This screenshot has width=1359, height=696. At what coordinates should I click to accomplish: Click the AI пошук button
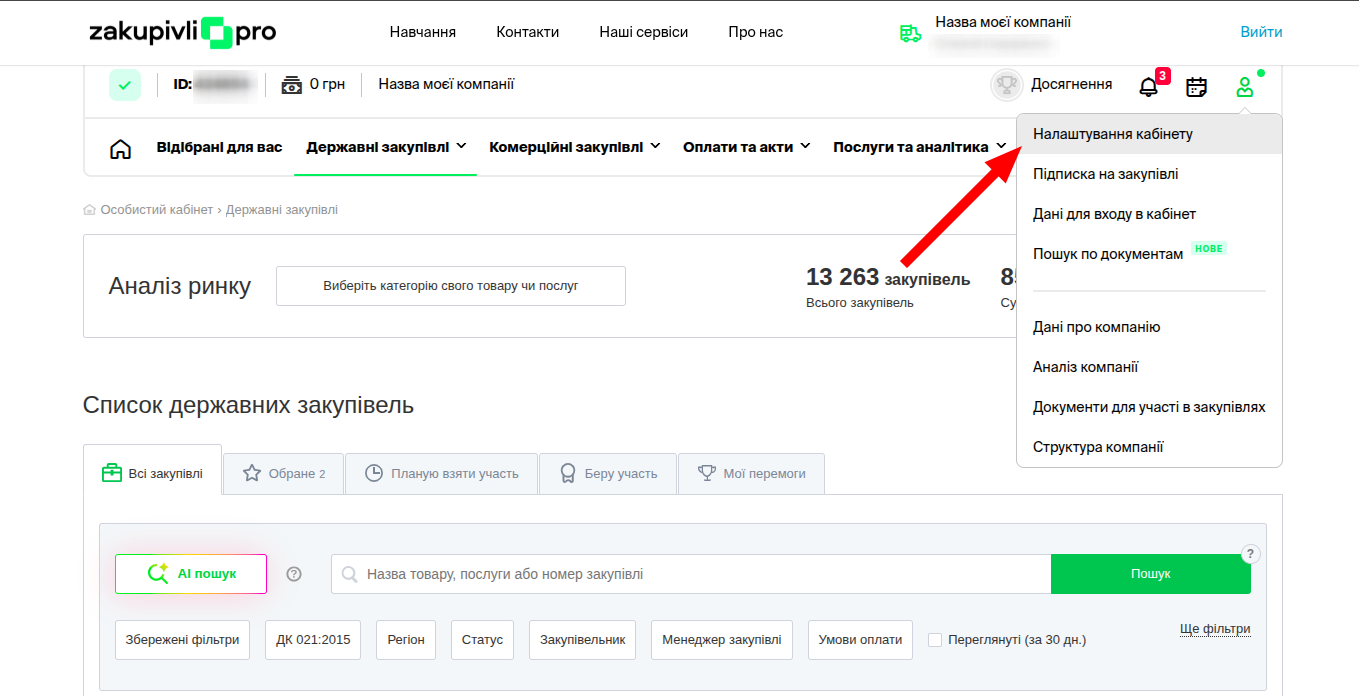point(191,574)
